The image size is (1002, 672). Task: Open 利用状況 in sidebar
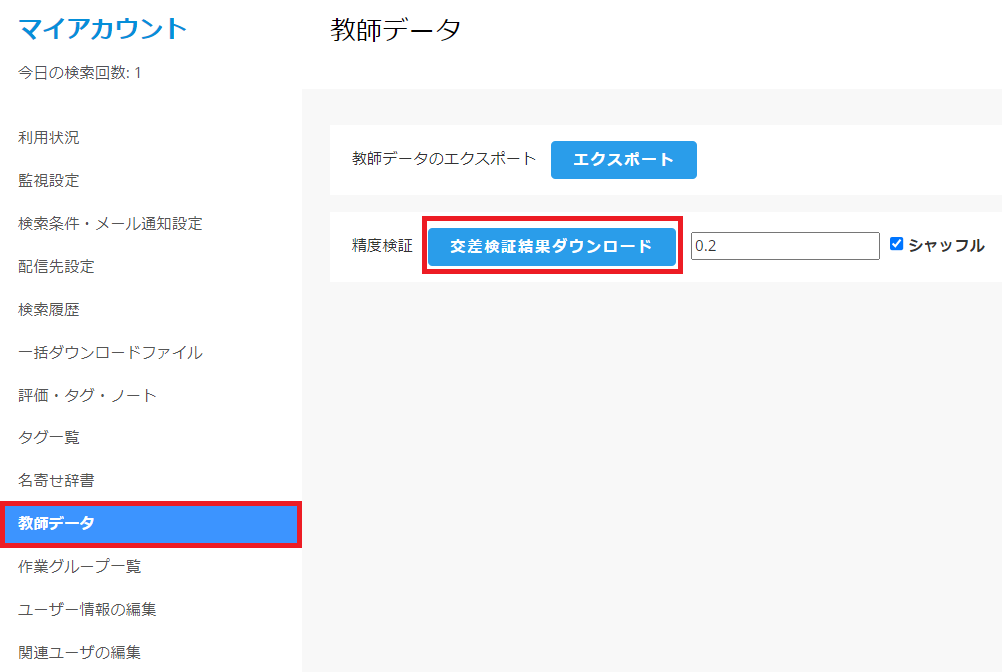pyautogui.click(x=49, y=138)
